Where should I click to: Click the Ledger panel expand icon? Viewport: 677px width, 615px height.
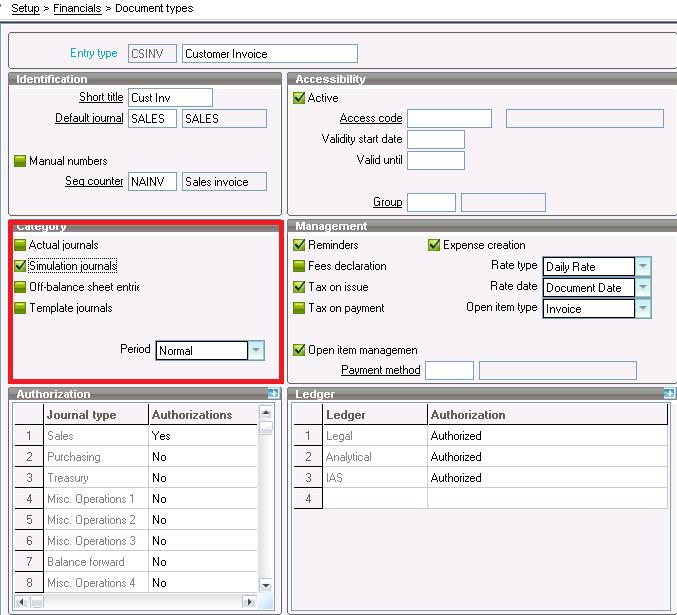coord(669,393)
